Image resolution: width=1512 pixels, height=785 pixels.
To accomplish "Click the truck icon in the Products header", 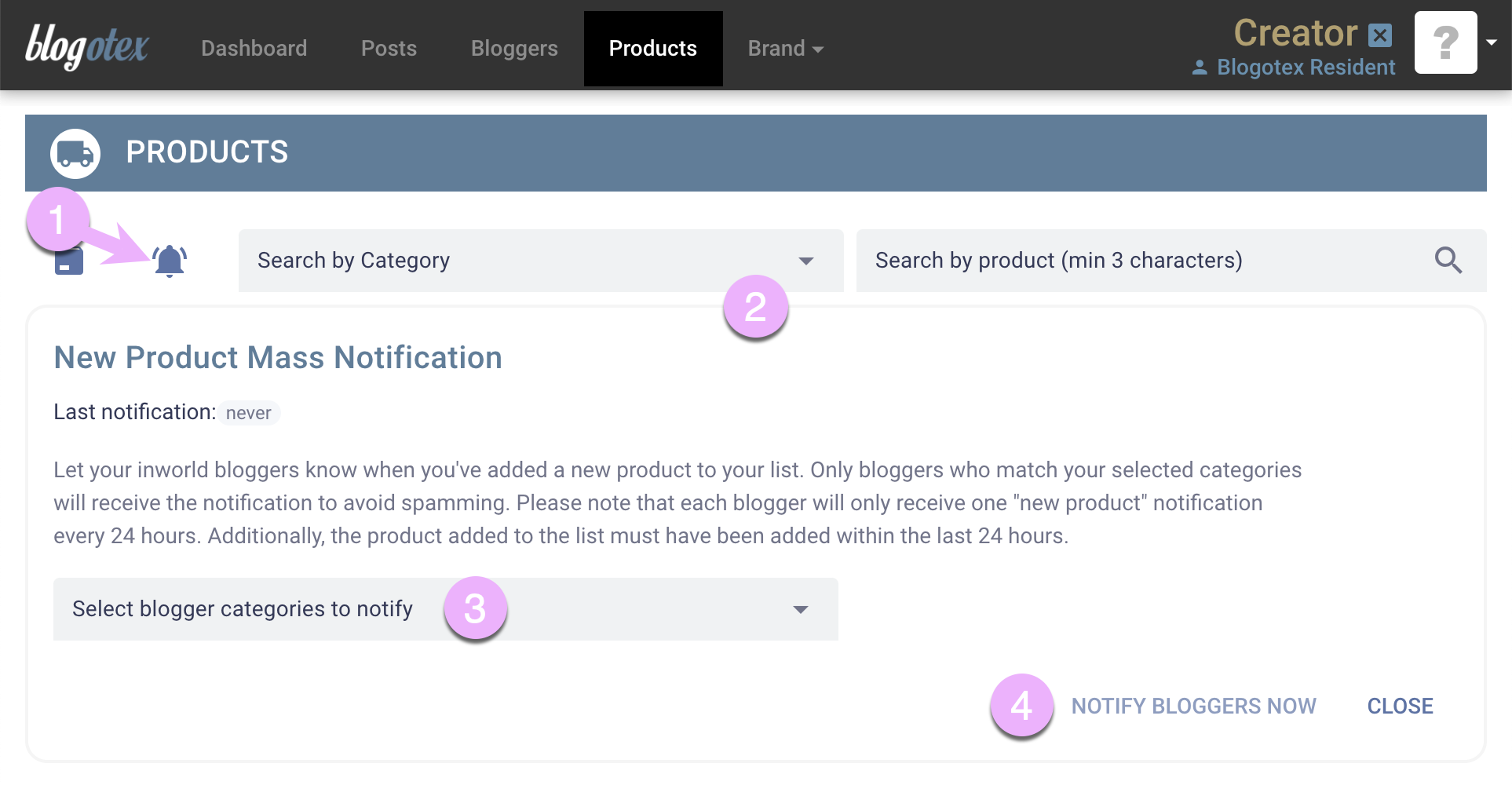I will [75, 152].
